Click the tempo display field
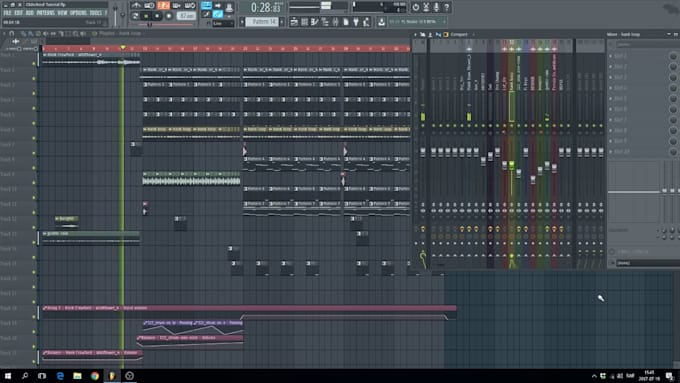680x383 pixels. pos(186,16)
